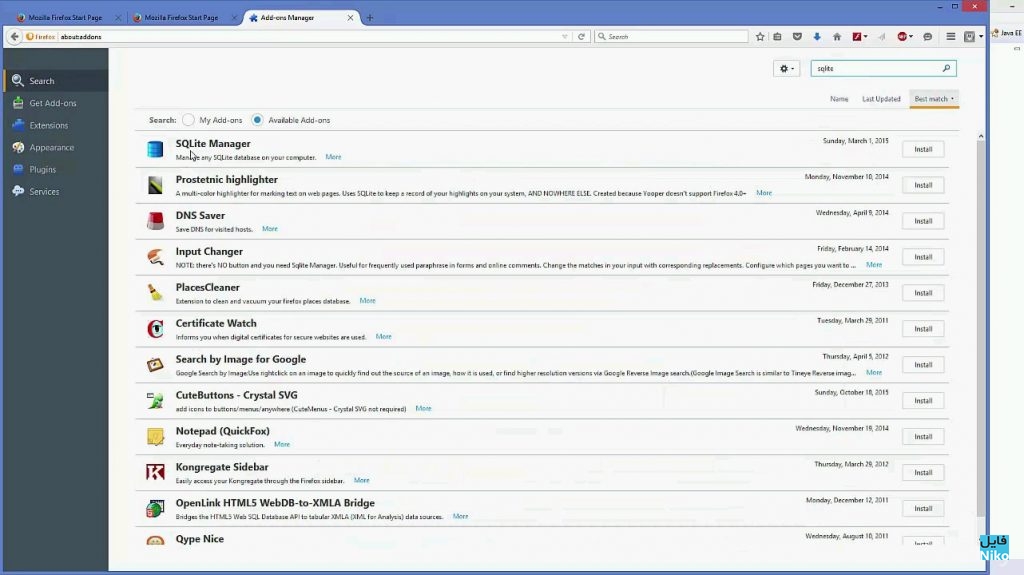Click the magnifier in add-on search box

coord(946,68)
